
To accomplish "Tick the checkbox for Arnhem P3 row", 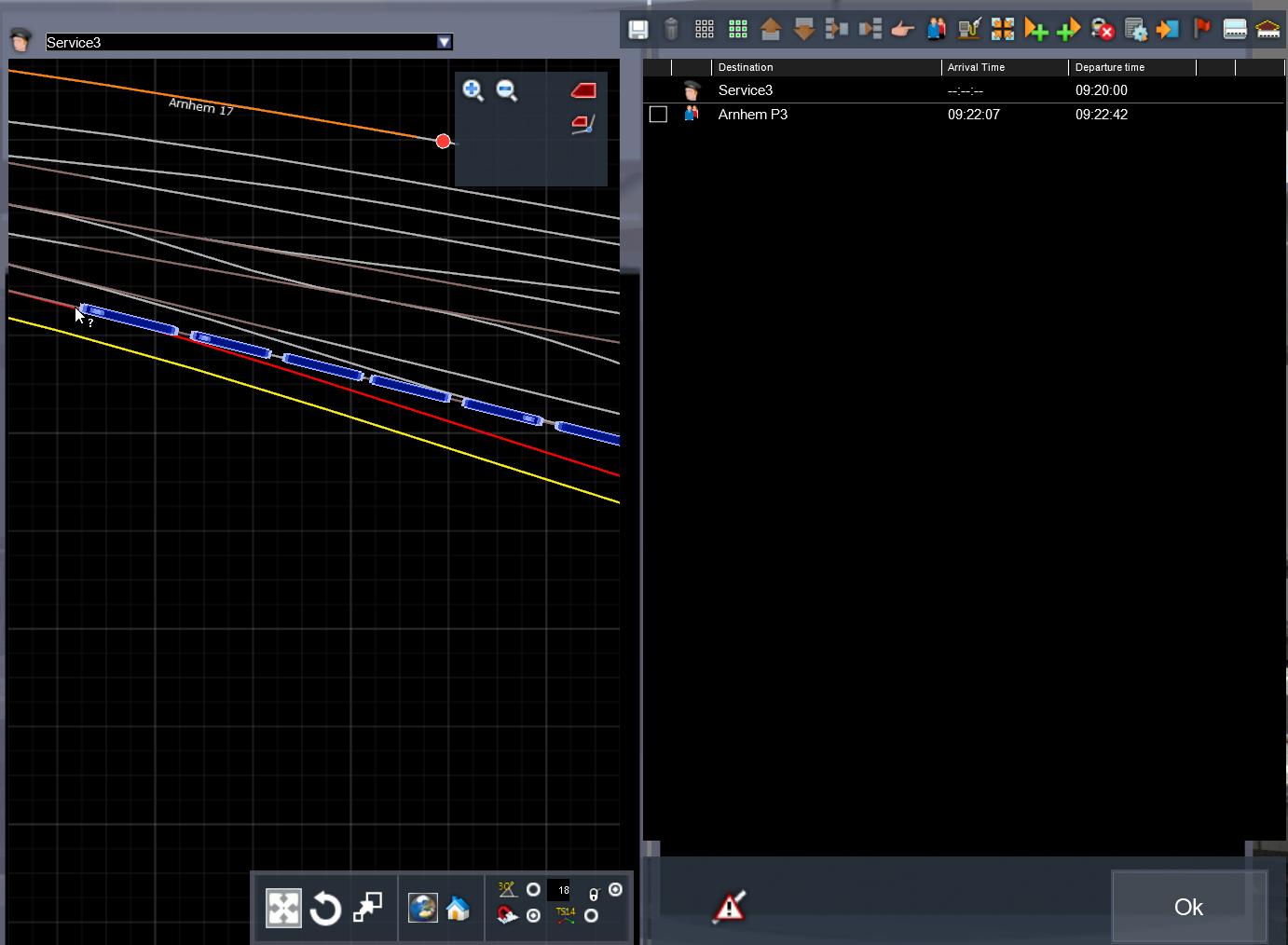I will (658, 115).
